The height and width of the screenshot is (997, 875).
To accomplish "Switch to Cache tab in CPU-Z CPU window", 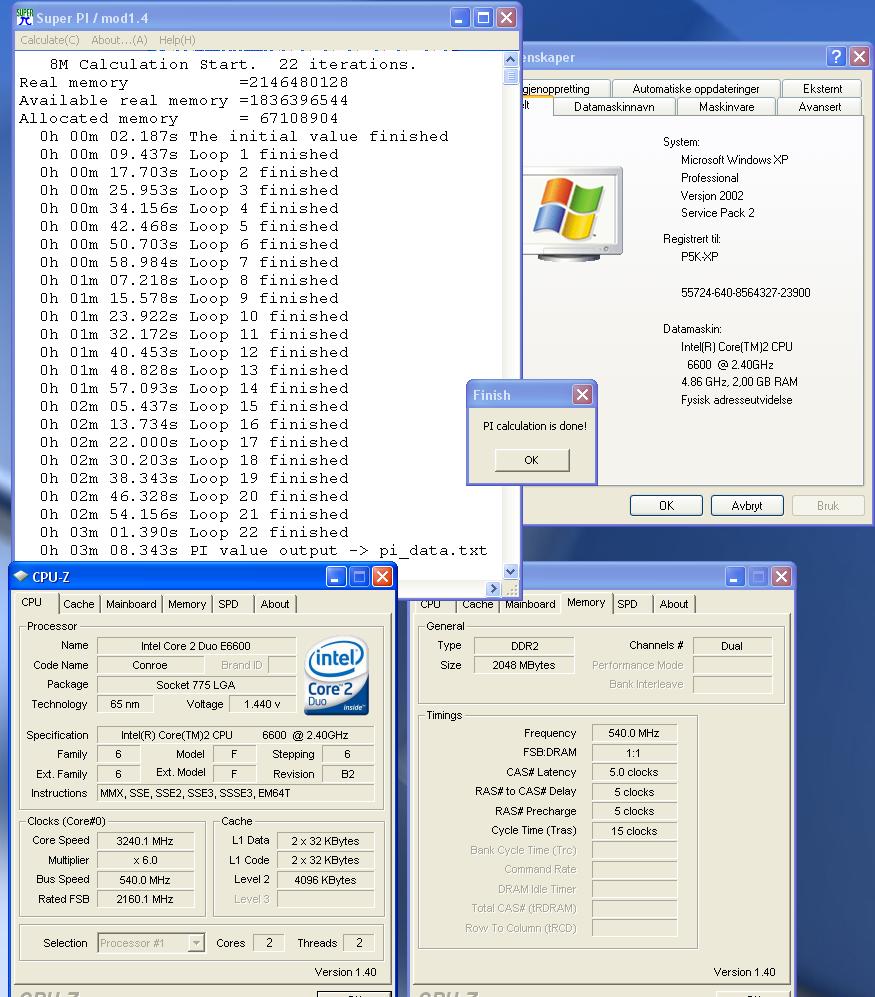I will pyautogui.click(x=78, y=604).
